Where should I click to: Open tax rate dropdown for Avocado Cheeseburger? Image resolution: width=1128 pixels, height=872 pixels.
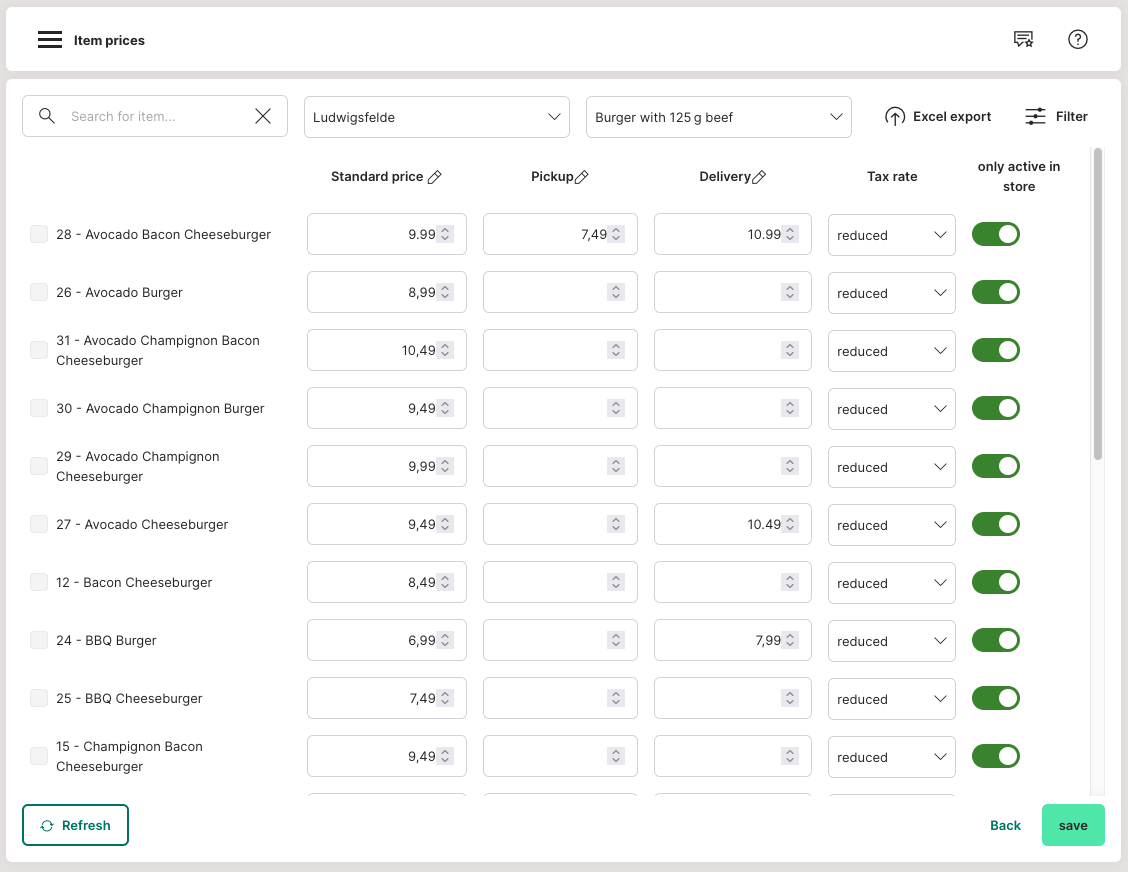tap(891, 525)
